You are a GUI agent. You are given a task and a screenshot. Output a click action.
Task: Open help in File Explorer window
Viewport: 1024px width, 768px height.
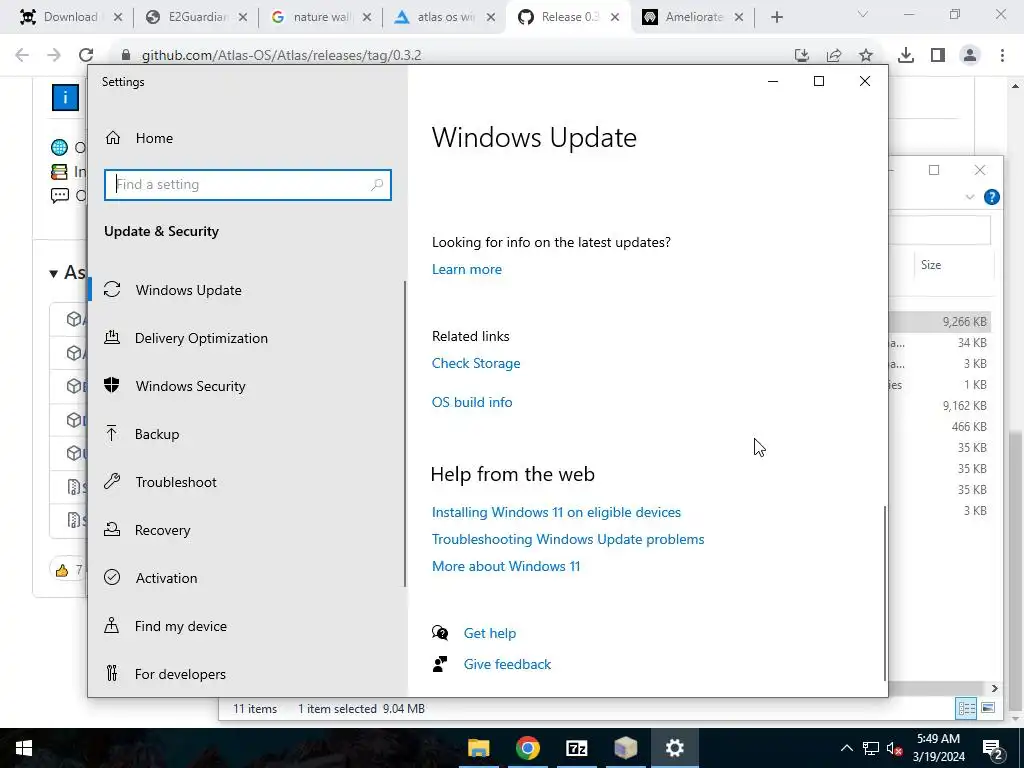coord(991,197)
